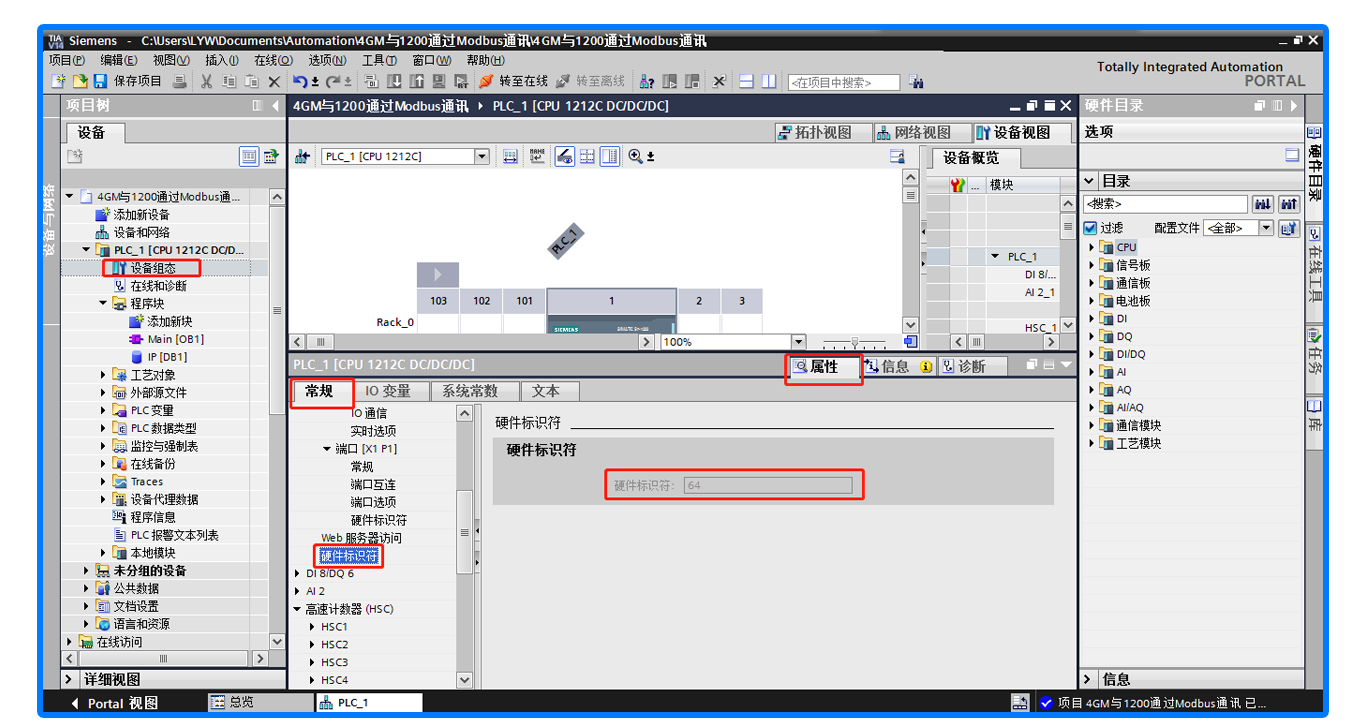Collapse the 项目树 panel with arrow icon
This screenshot has width=1366, height=728.
[277, 105]
